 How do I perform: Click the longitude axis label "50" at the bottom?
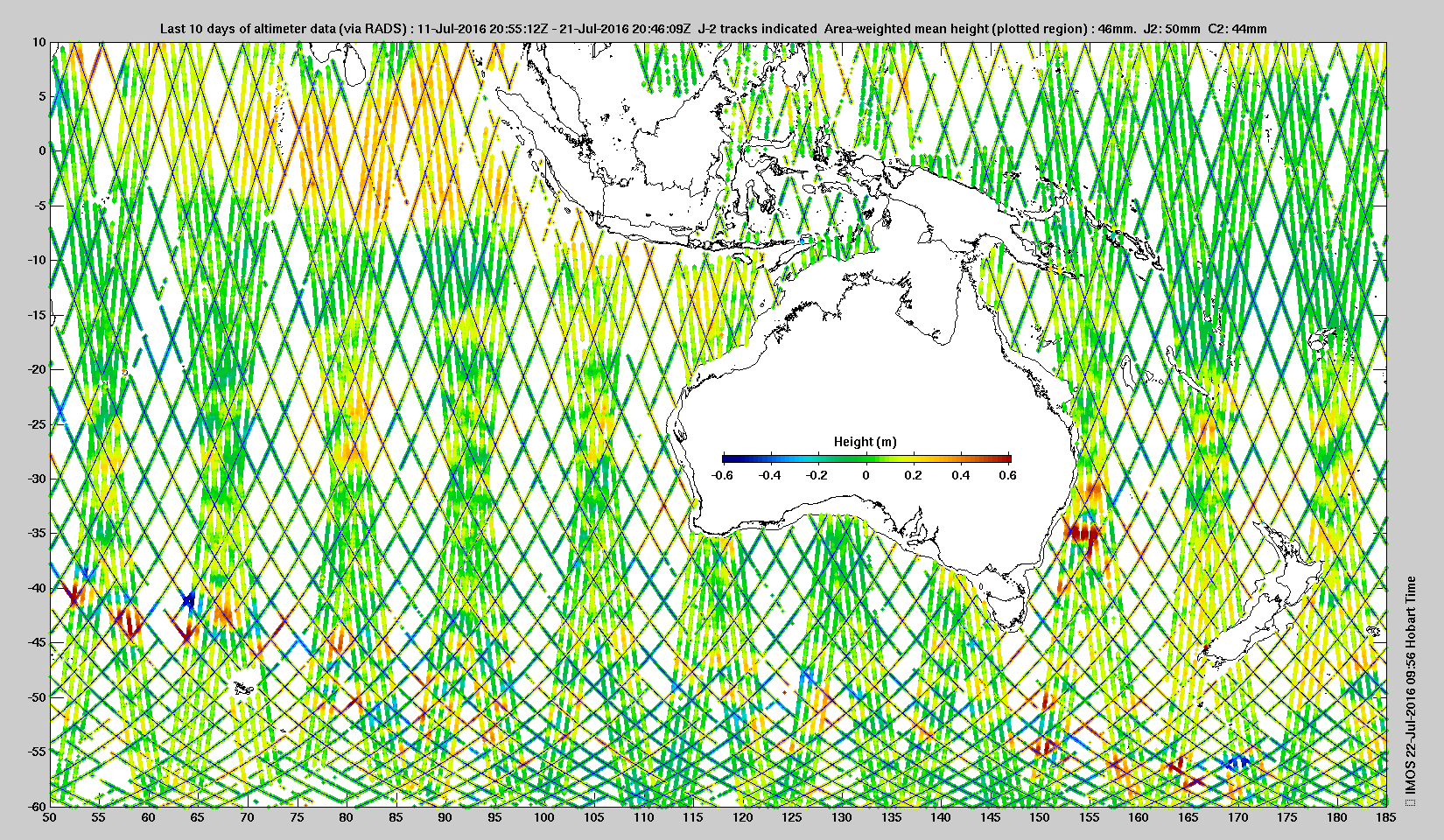50,817
